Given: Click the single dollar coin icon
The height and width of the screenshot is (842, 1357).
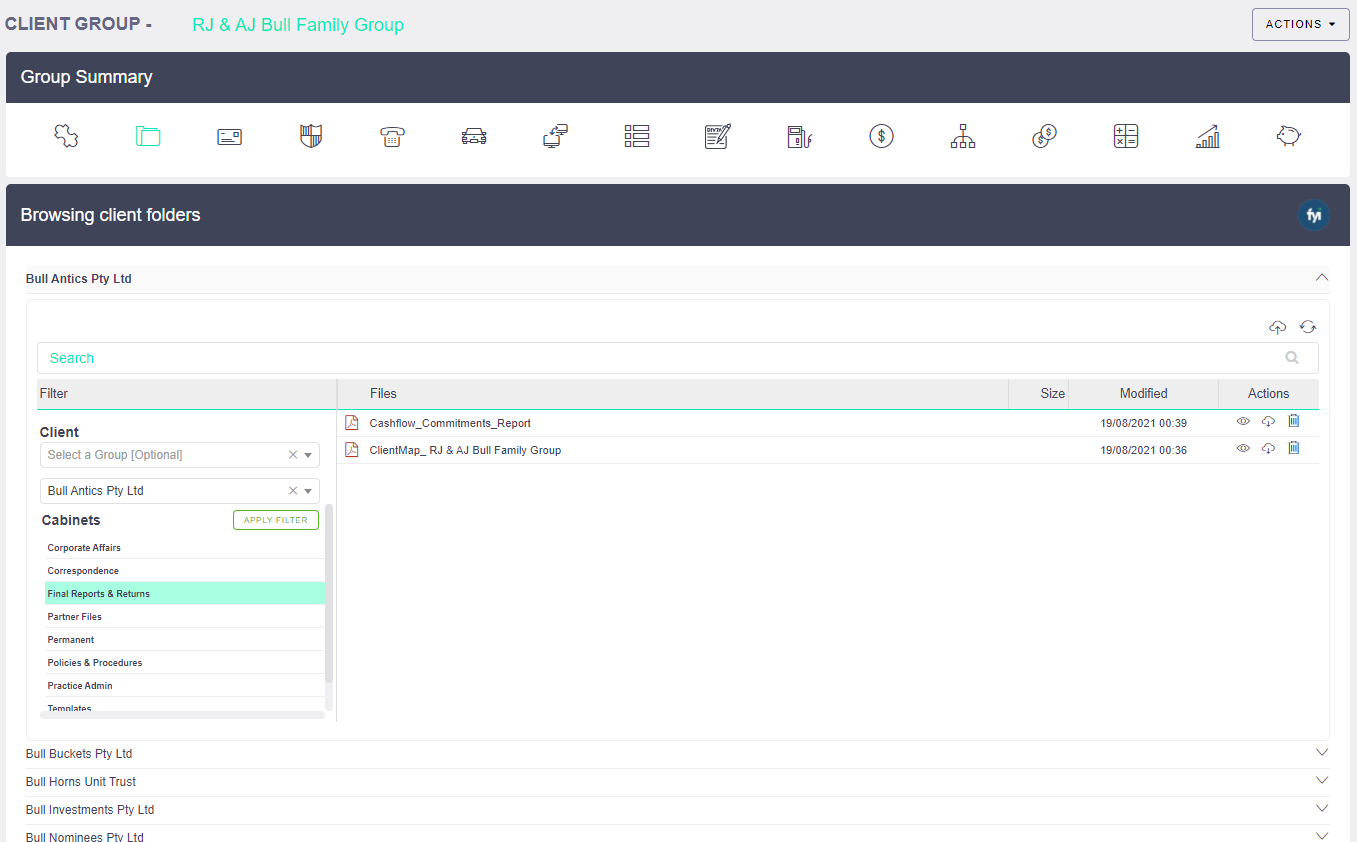Looking at the screenshot, I should point(881,136).
